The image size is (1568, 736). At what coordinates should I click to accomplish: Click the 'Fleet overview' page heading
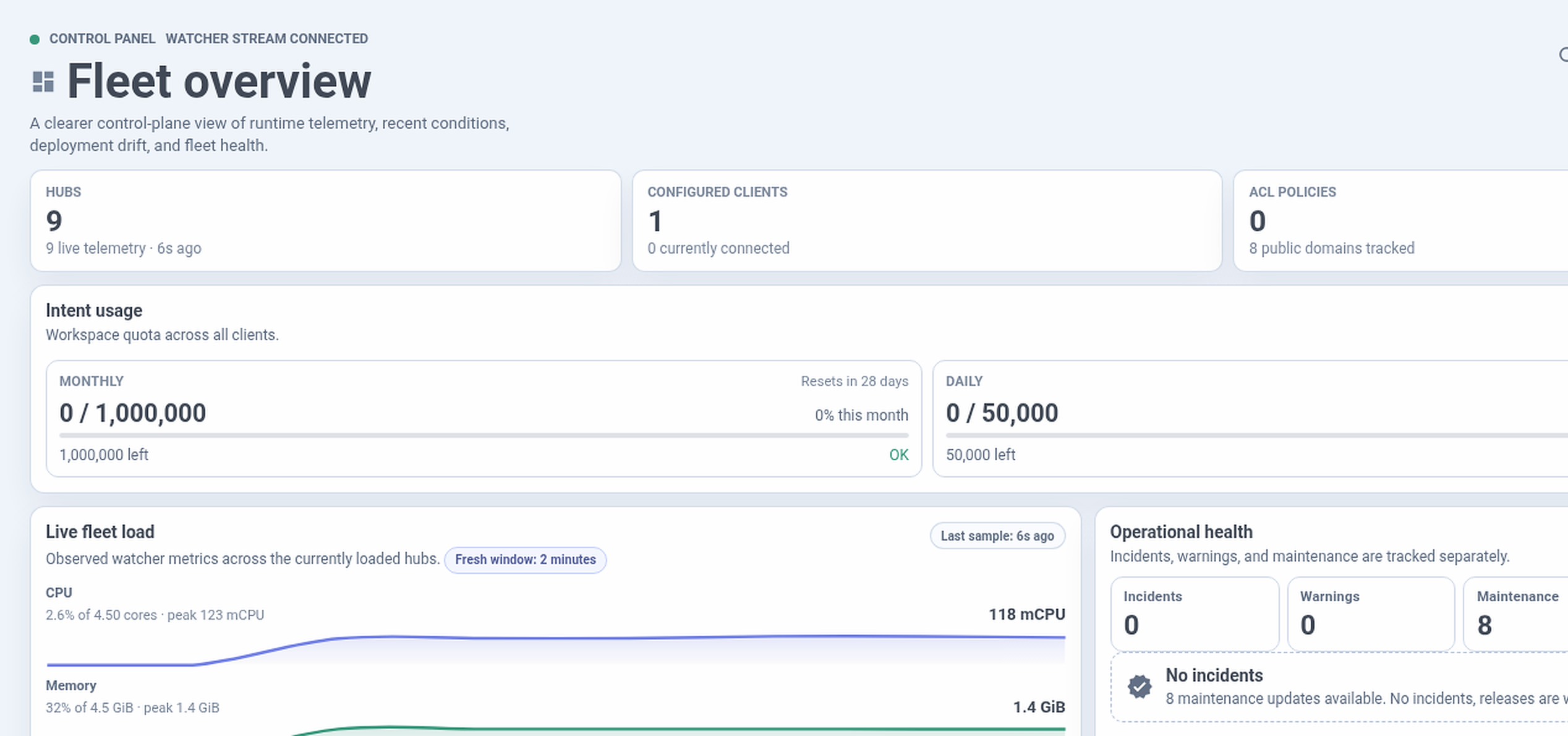click(219, 82)
